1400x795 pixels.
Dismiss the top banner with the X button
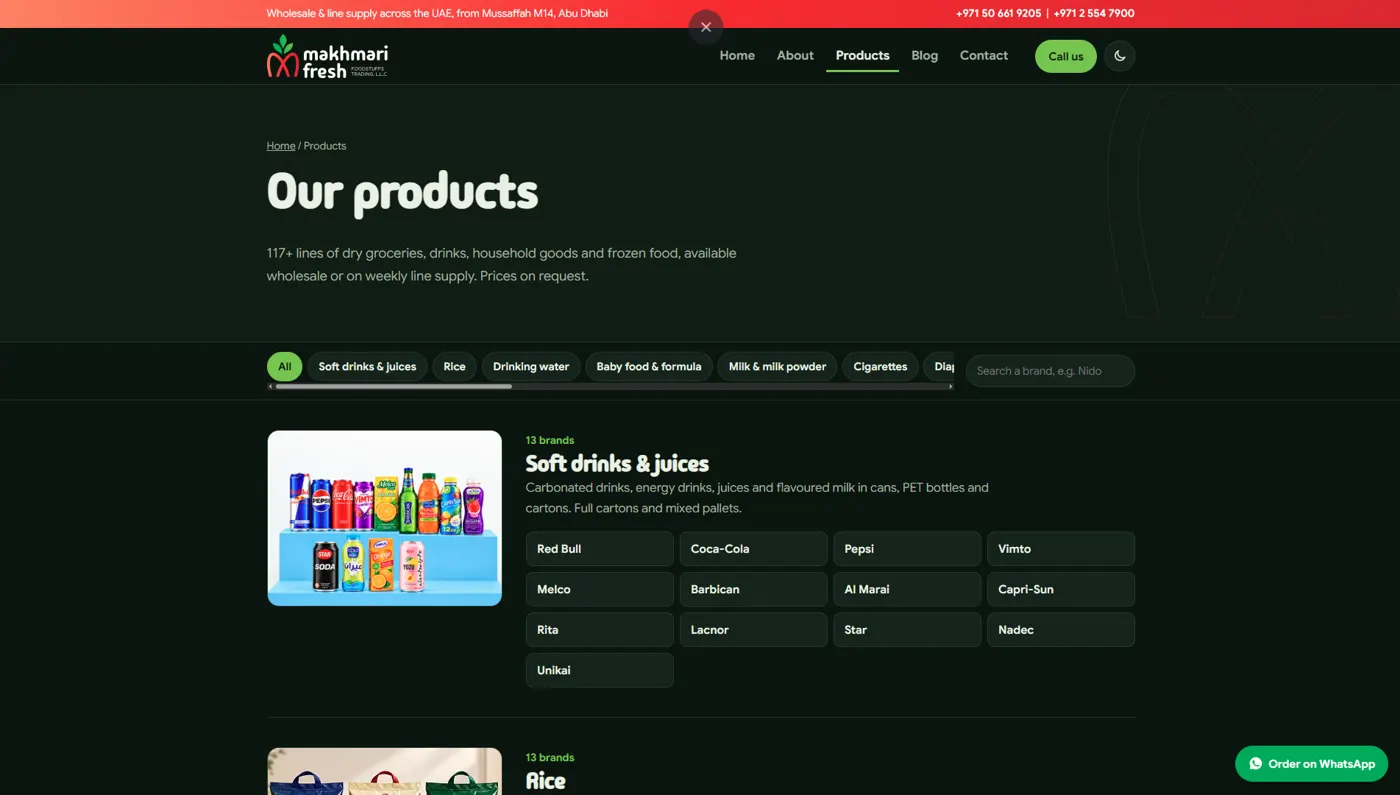pyautogui.click(x=706, y=27)
